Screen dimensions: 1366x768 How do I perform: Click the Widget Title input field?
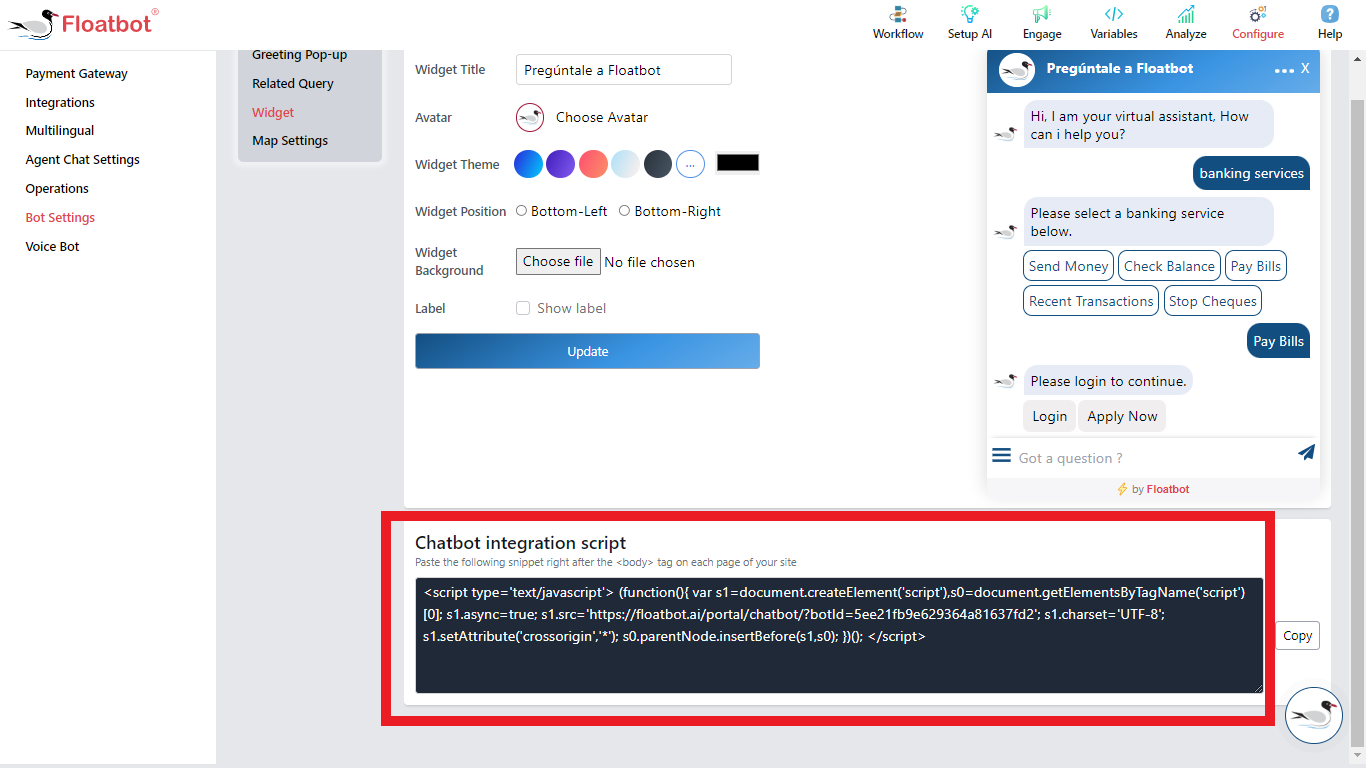(624, 70)
